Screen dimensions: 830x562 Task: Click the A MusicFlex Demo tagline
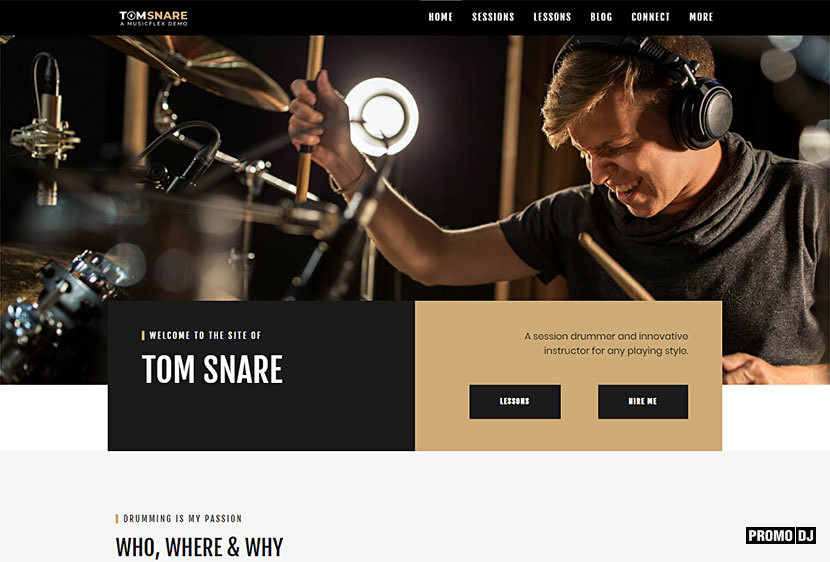coord(154,24)
